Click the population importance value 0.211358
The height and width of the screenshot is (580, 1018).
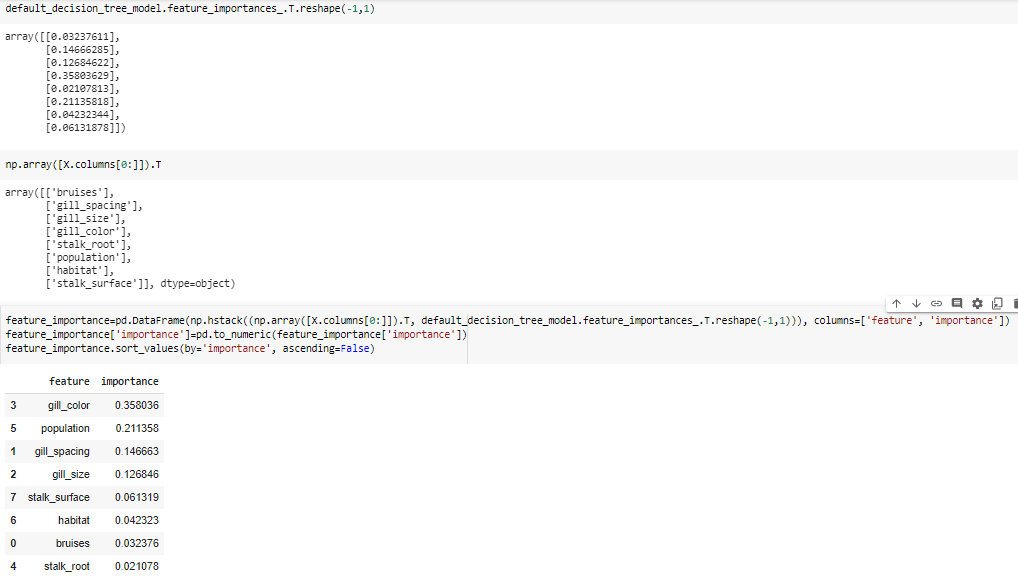[137, 428]
